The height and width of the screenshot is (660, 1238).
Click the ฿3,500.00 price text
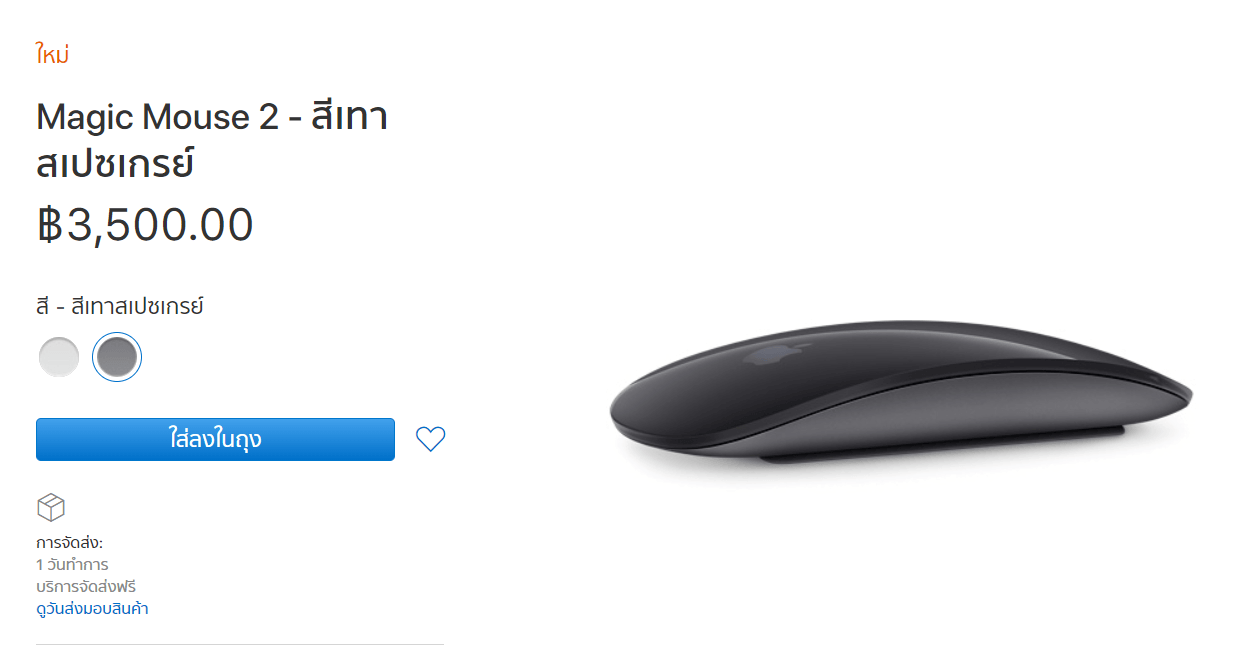tap(144, 224)
